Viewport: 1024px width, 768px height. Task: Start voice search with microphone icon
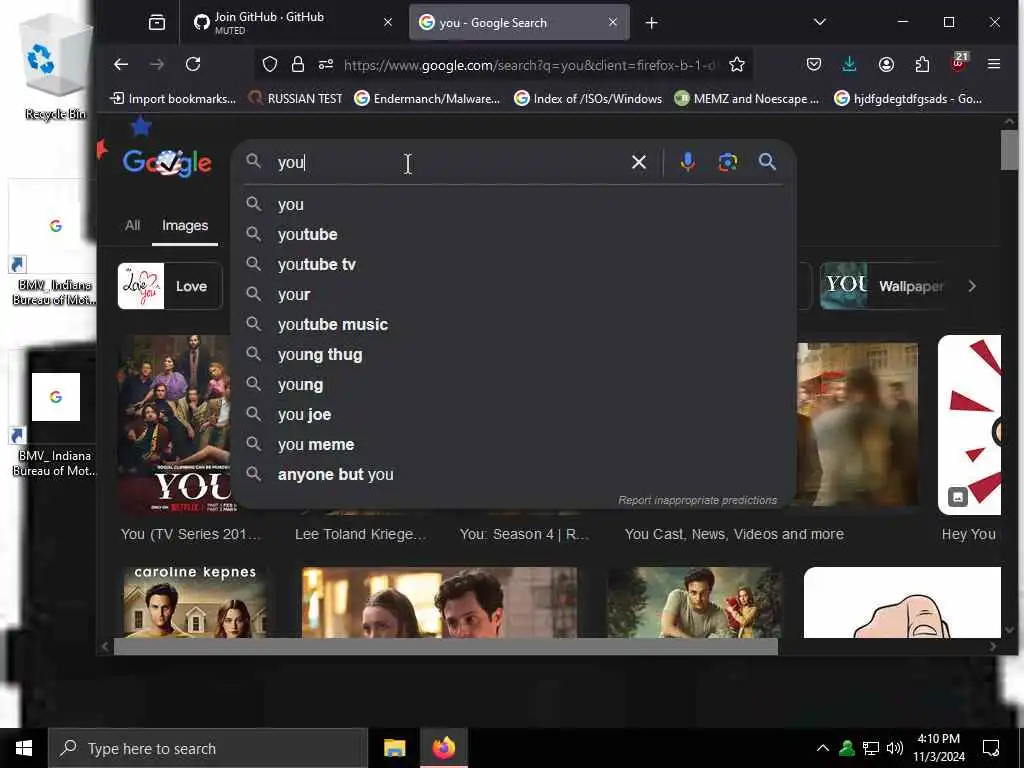(687, 162)
